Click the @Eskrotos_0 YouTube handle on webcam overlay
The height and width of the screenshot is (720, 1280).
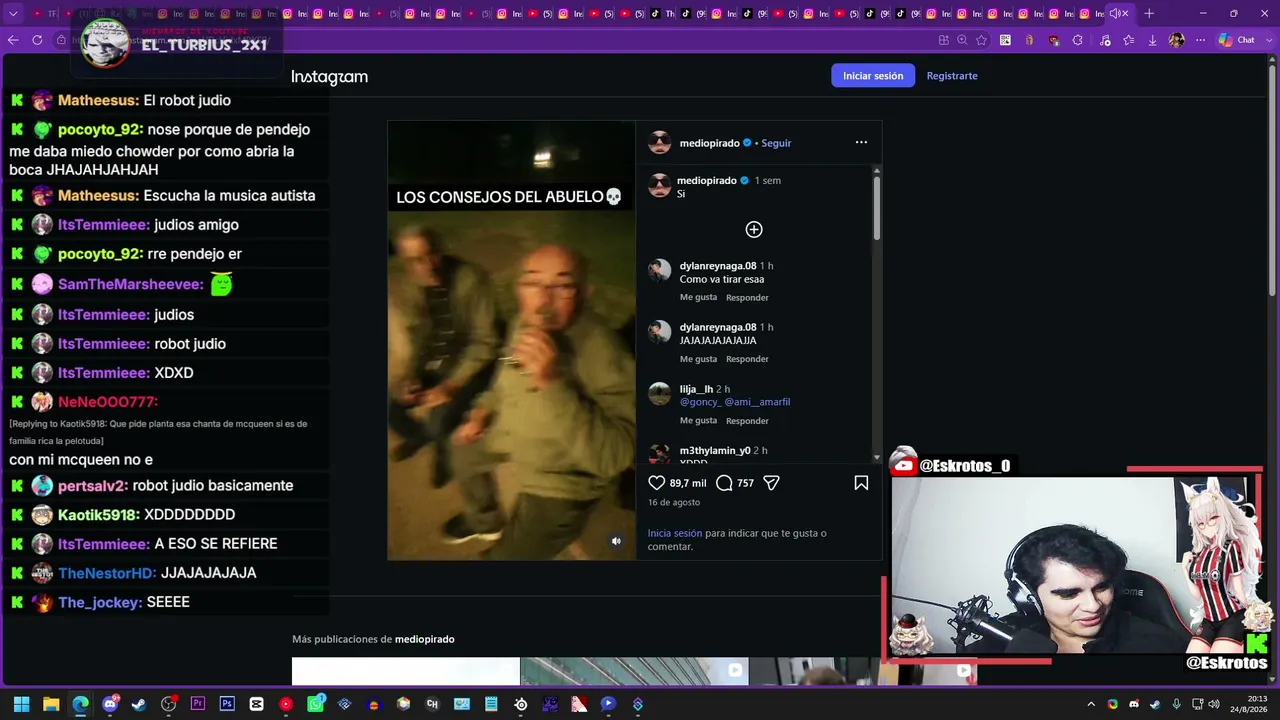(x=964, y=466)
